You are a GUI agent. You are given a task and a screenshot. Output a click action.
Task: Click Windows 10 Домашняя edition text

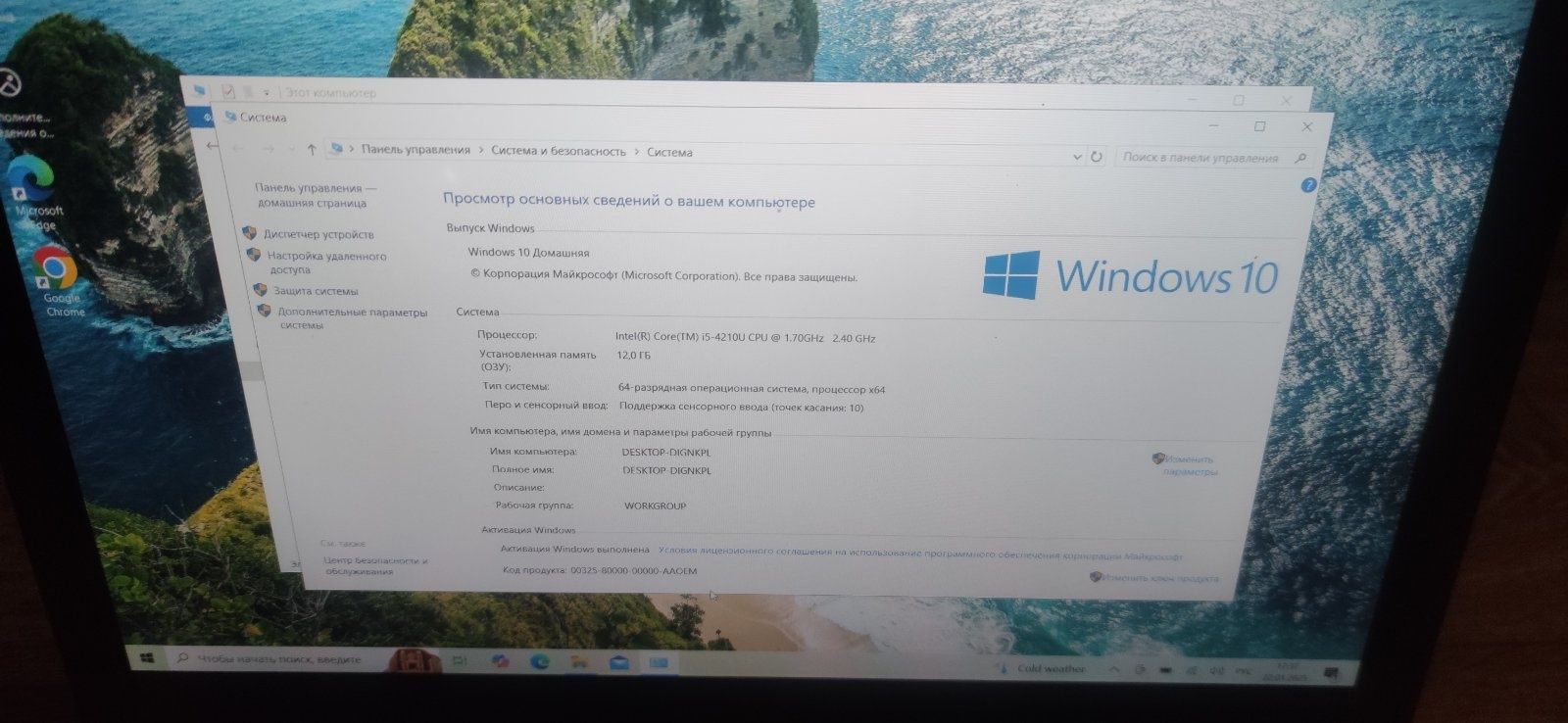click(528, 253)
